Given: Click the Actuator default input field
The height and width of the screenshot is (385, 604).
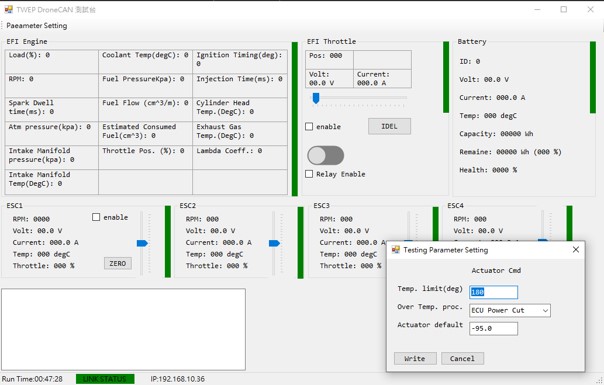Looking at the screenshot, I should coord(493,329).
